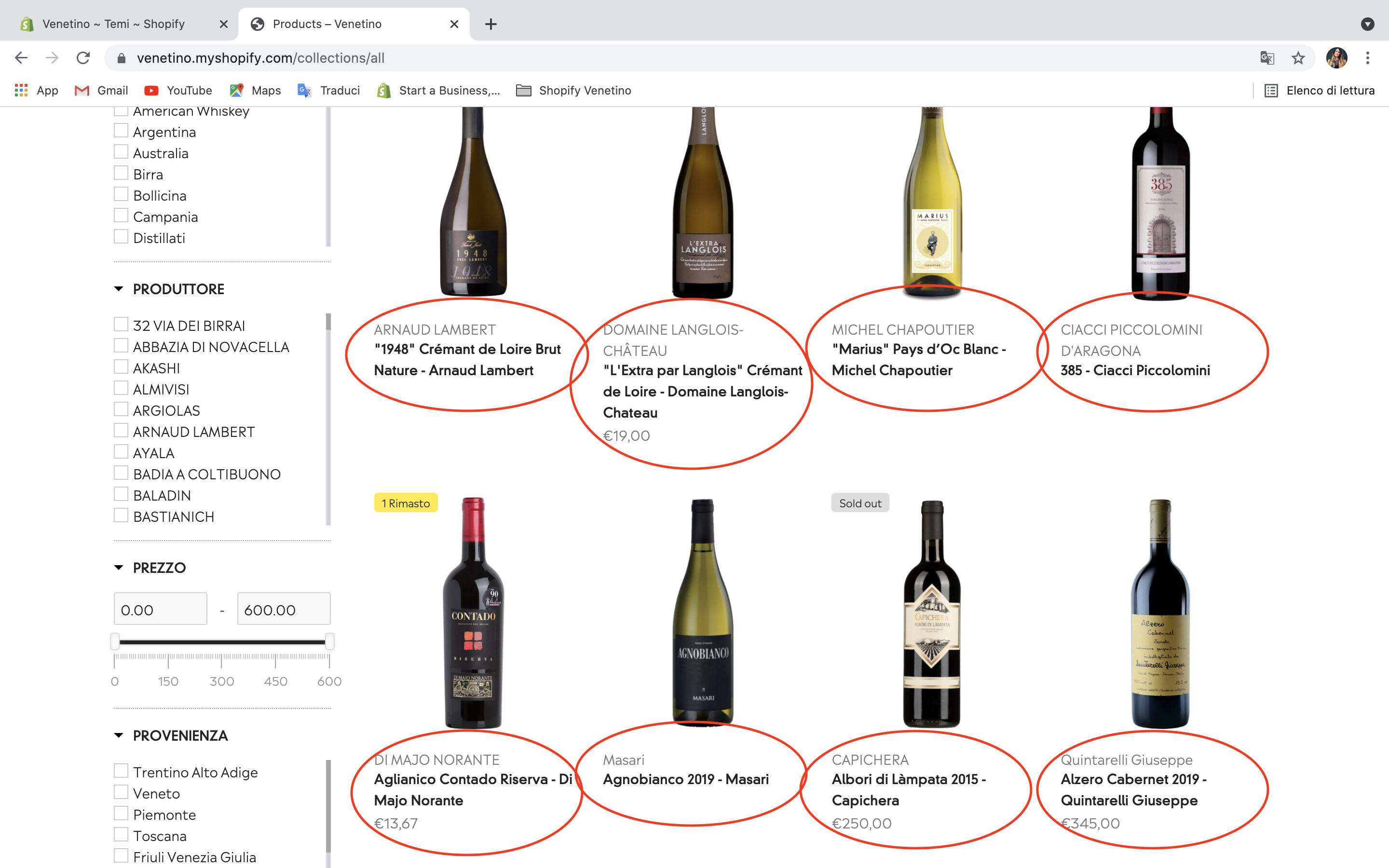Open Agnobianco 2019 - Masari product
This screenshot has height=868, width=1389.
pos(685,779)
